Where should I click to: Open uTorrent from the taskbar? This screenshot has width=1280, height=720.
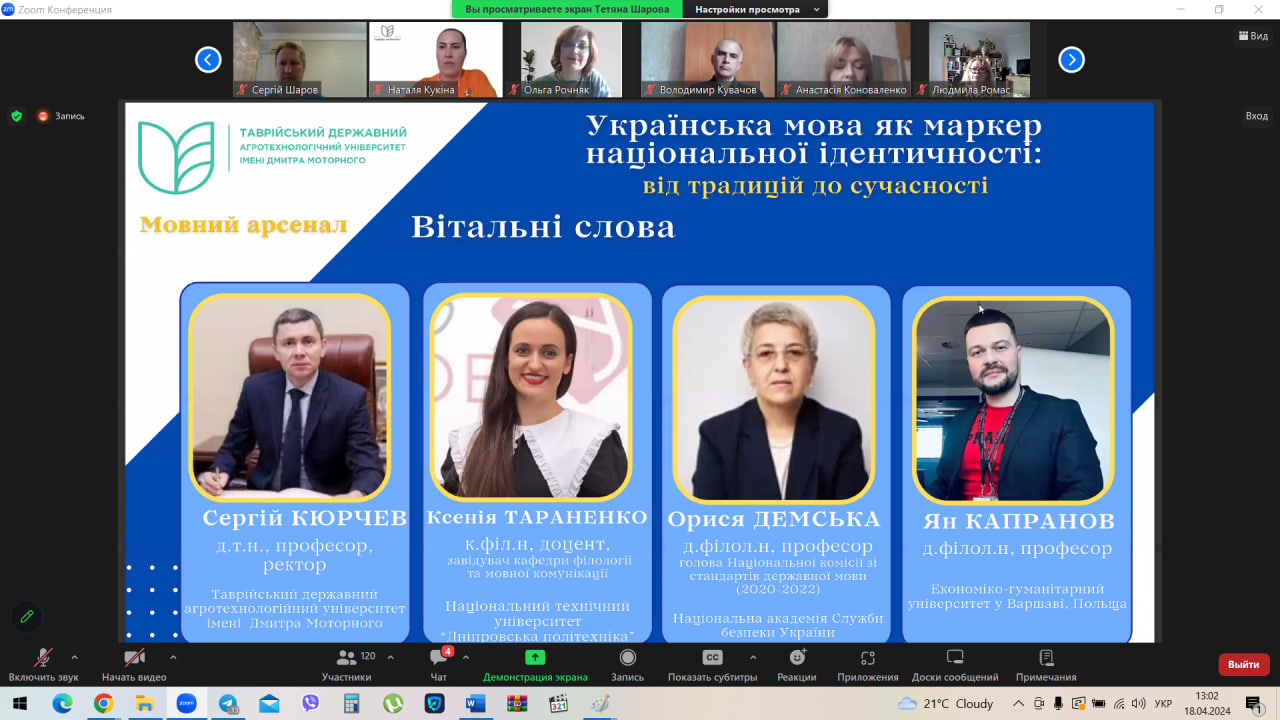tap(393, 704)
